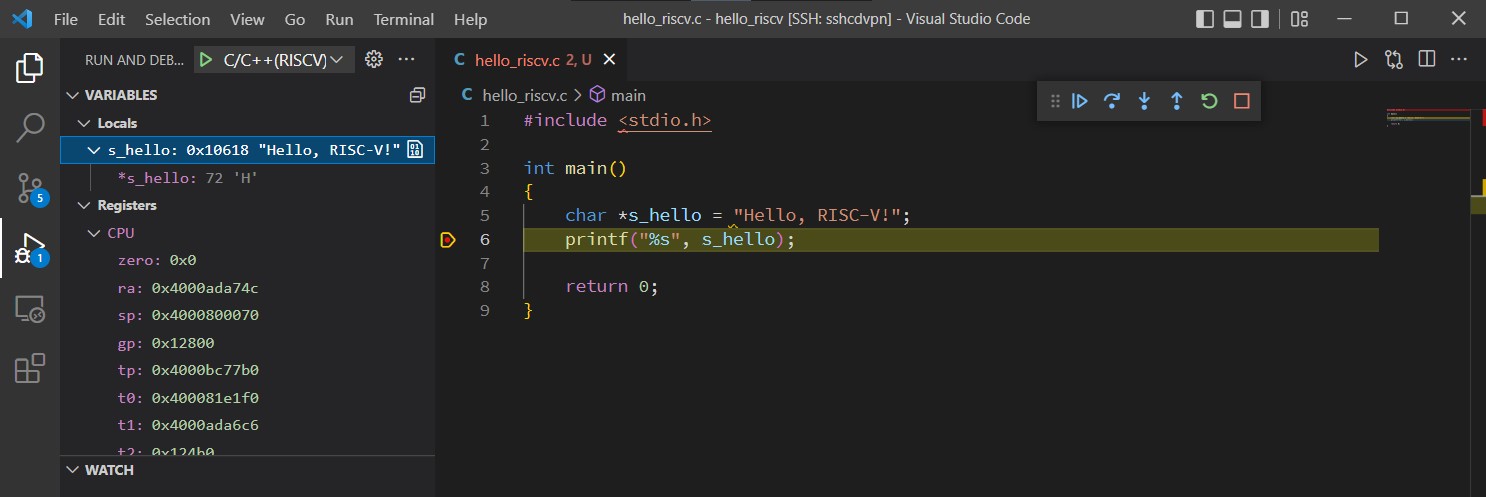1486x497 pixels.
Task: Place cursor on the #include <stdio.h> line
Action: 617,120
